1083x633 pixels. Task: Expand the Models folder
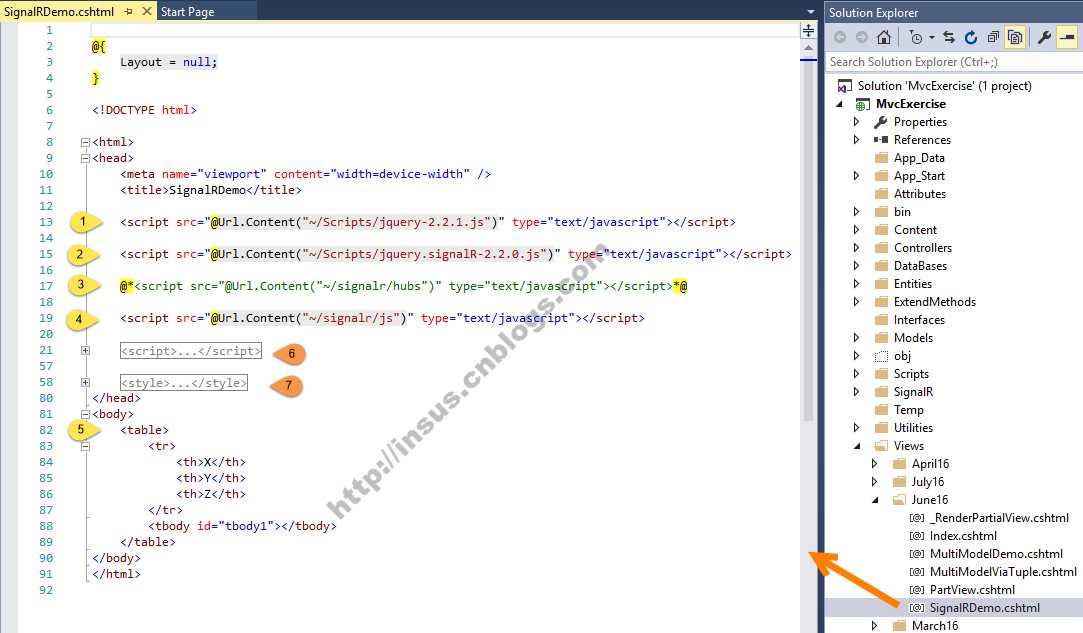coord(856,337)
